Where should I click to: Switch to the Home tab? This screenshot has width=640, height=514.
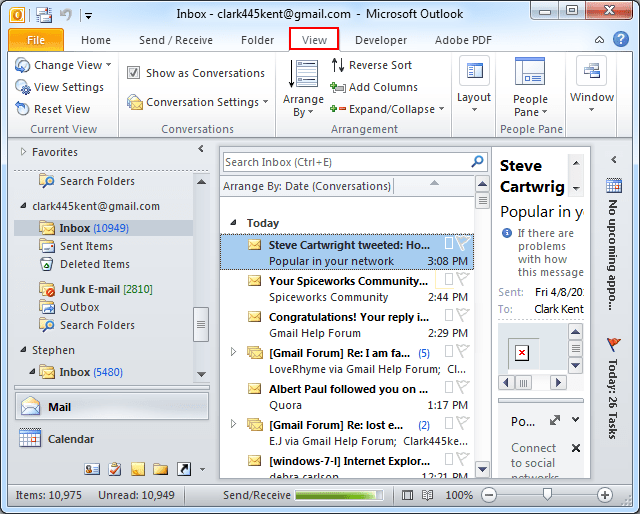point(96,40)
